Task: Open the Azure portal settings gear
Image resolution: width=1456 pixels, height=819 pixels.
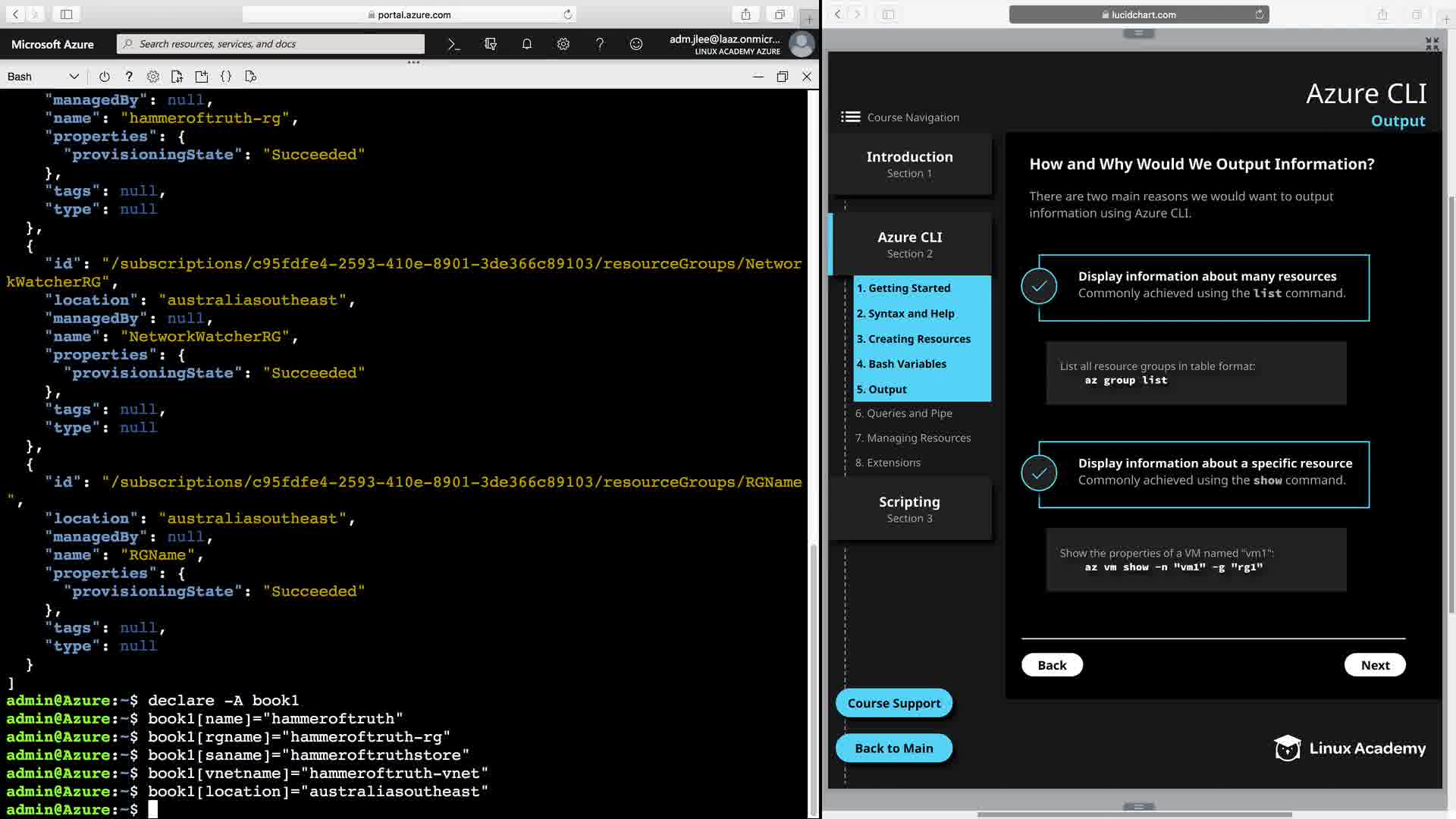Action: tap(563, 44)
